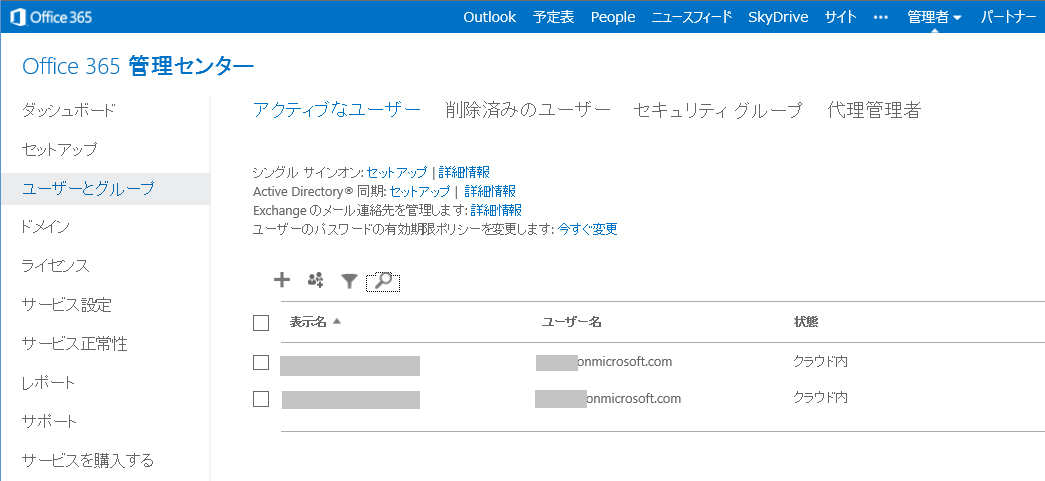Click 今すぐ変更 password policy link
Image resolution: width=1045 pixels, height=481 pixels.
click(587, 229)
